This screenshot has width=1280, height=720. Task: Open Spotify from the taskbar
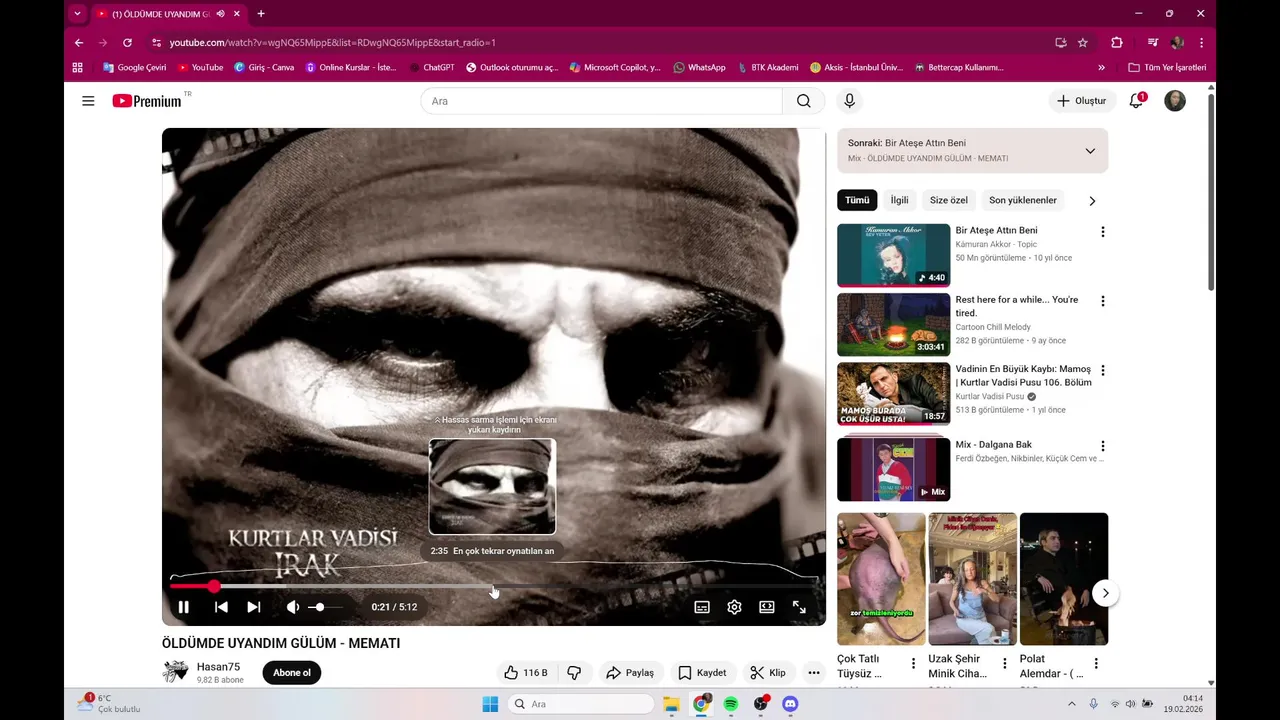coord(730,704)
